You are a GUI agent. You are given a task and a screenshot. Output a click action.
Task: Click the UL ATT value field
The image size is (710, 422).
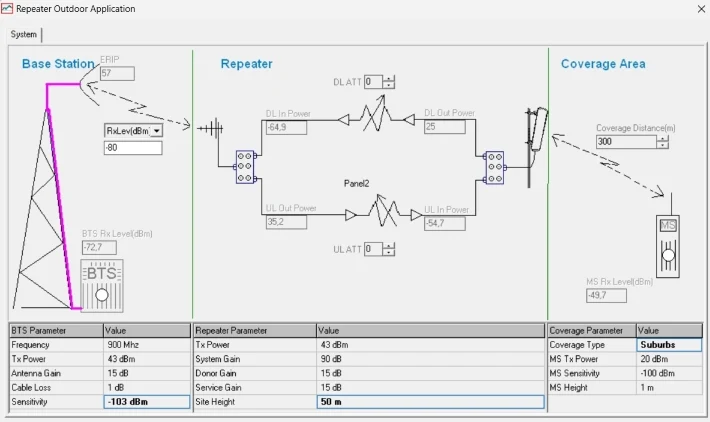coord(374,249)
